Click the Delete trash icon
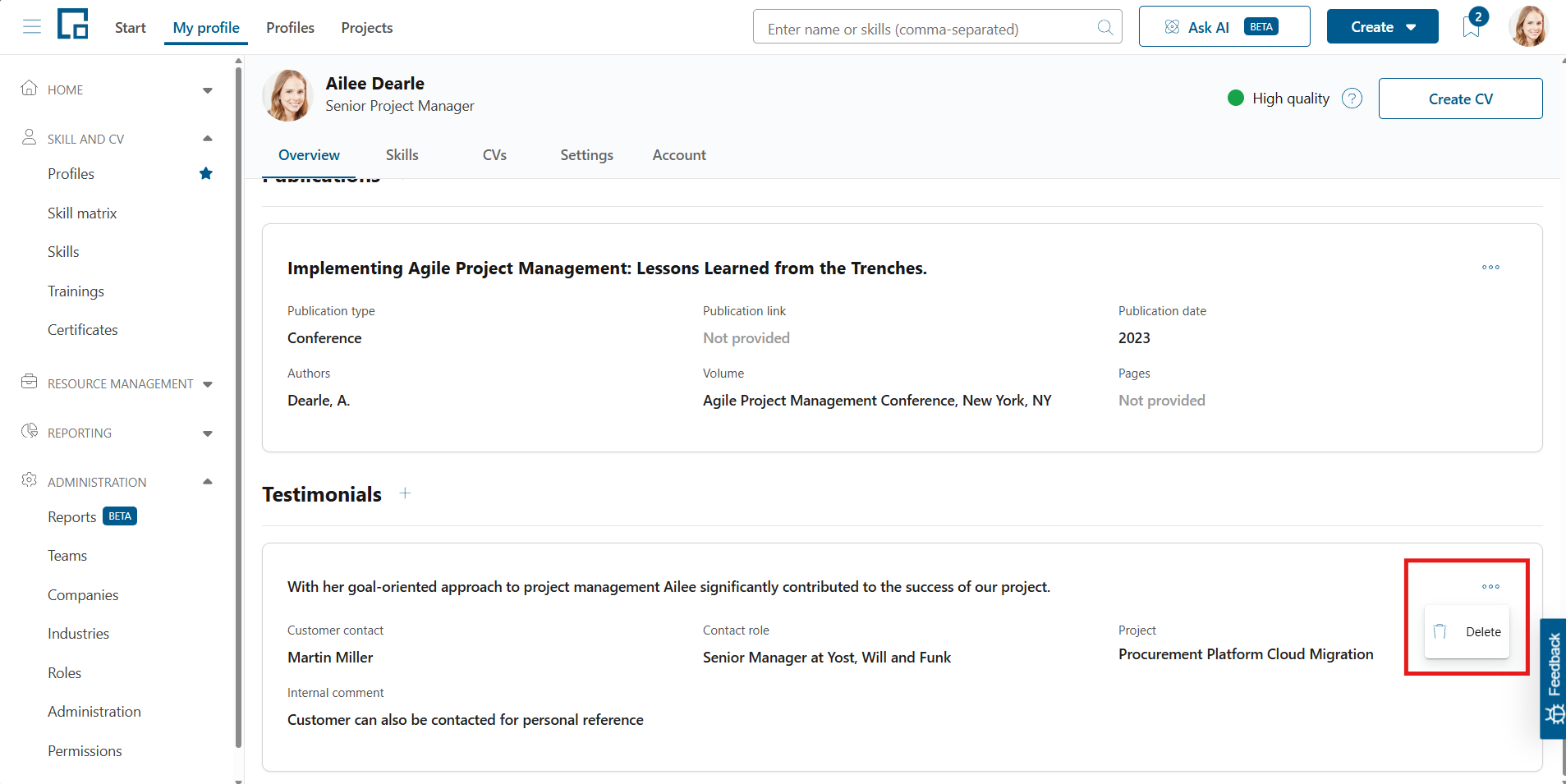Image resolution: width=1566 pixels, height=784 pixels. point(1440,631)
